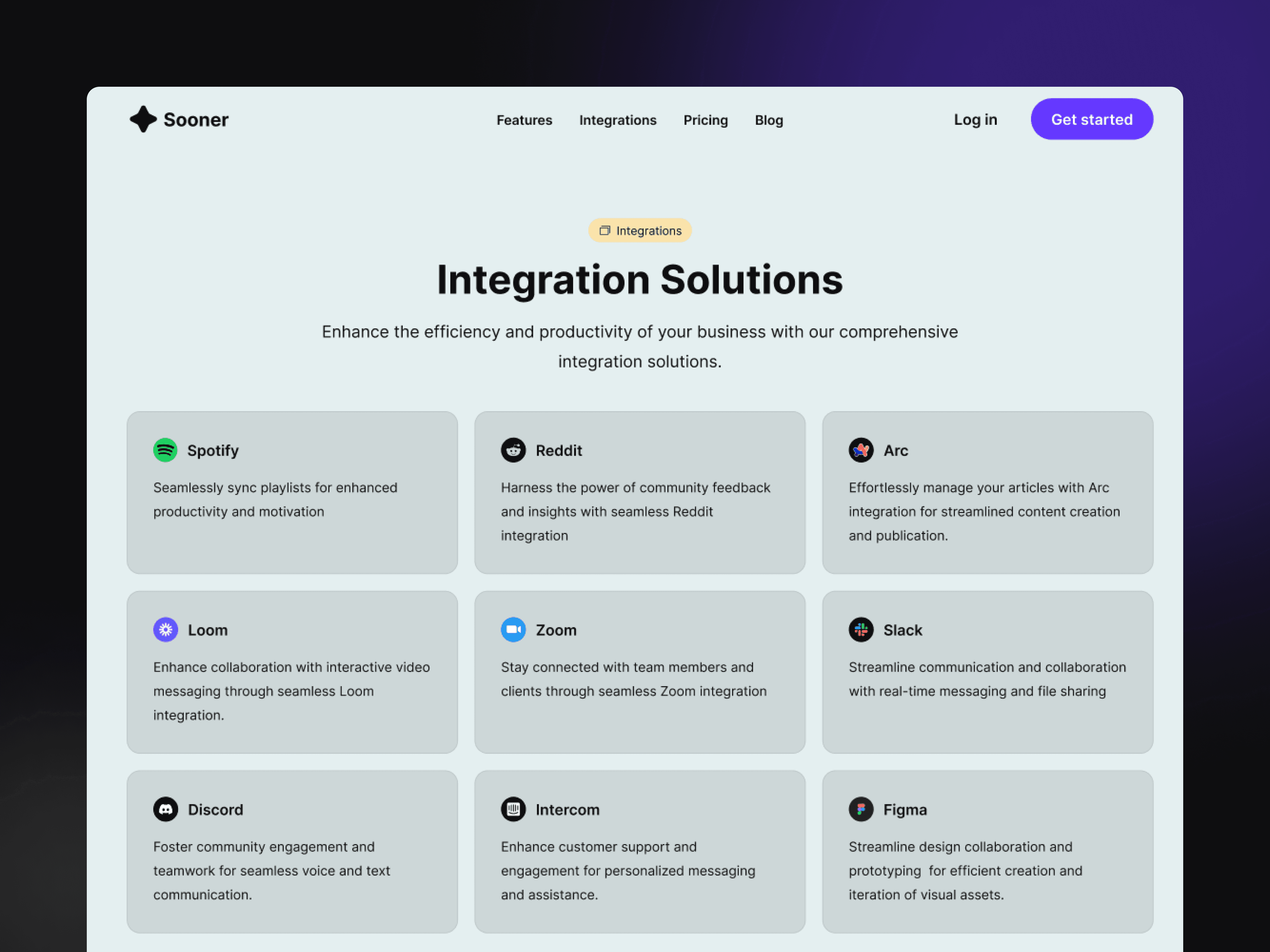1270x952 pixels.
Task: Open the Blog menu item
Action: coord(769,119)
